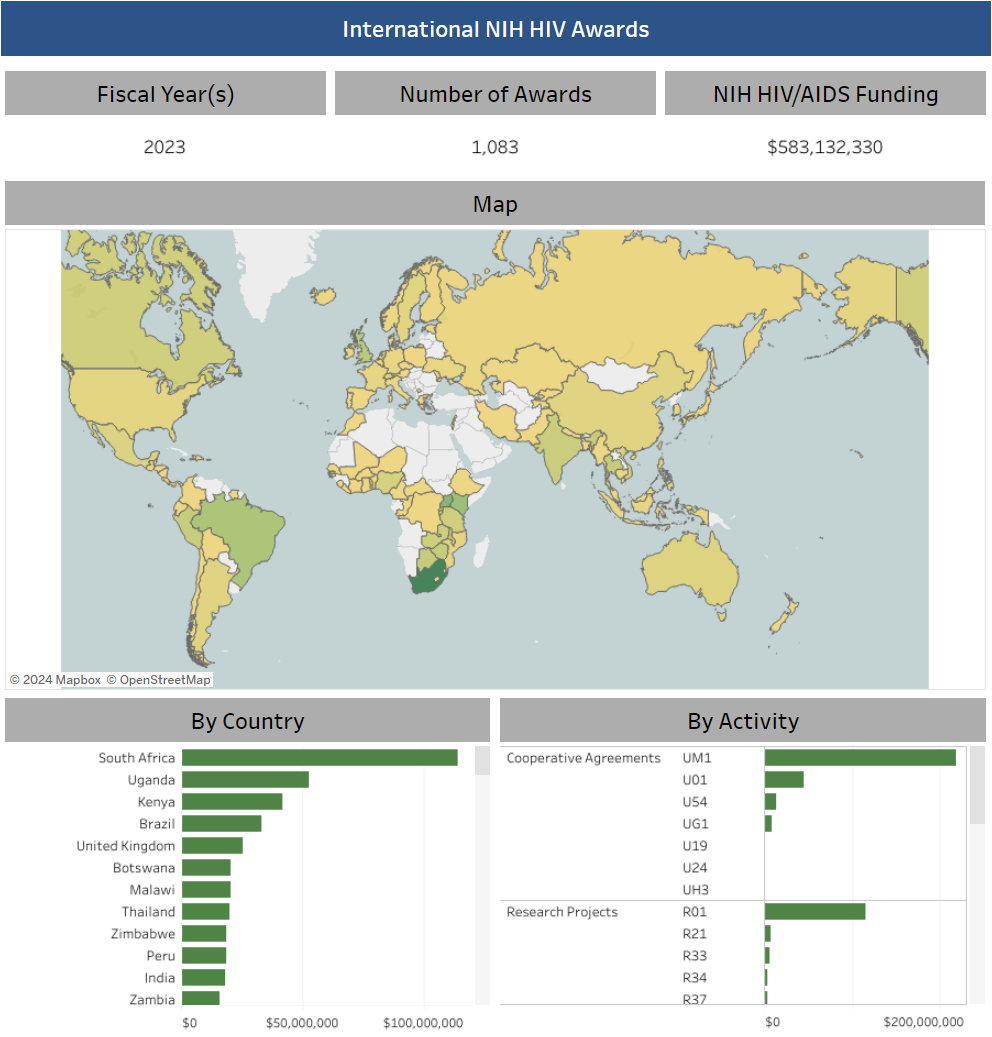992x1037 pixels.
Task: Click Canada on the world map
Action: point(119,317)
